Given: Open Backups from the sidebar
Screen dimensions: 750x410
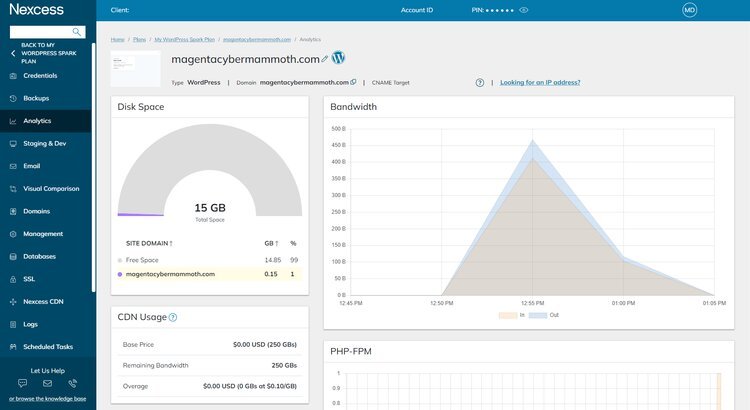Looking at the screenshot, I should [36, 98].
